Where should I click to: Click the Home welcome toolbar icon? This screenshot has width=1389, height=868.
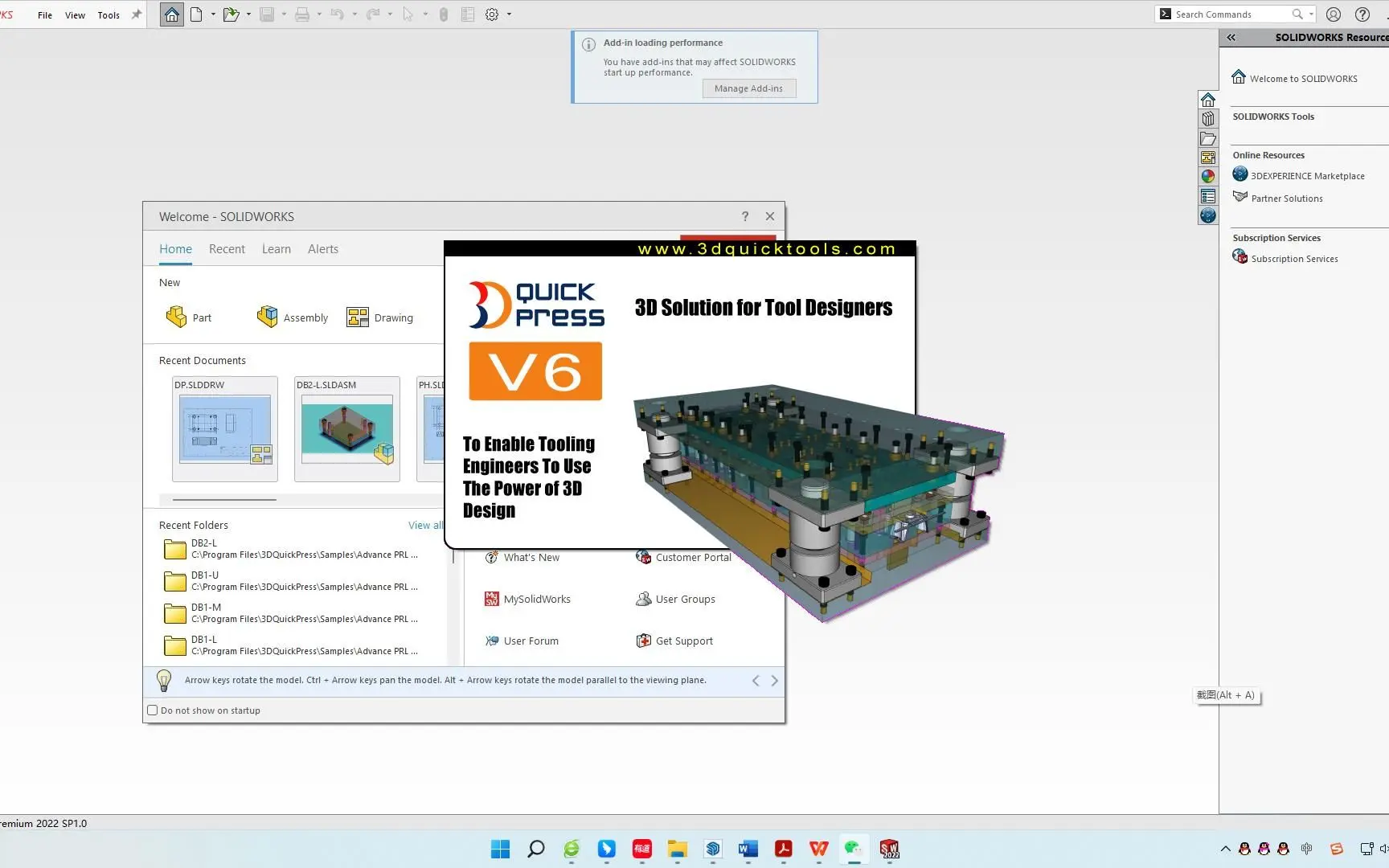[x=171, y=14]
